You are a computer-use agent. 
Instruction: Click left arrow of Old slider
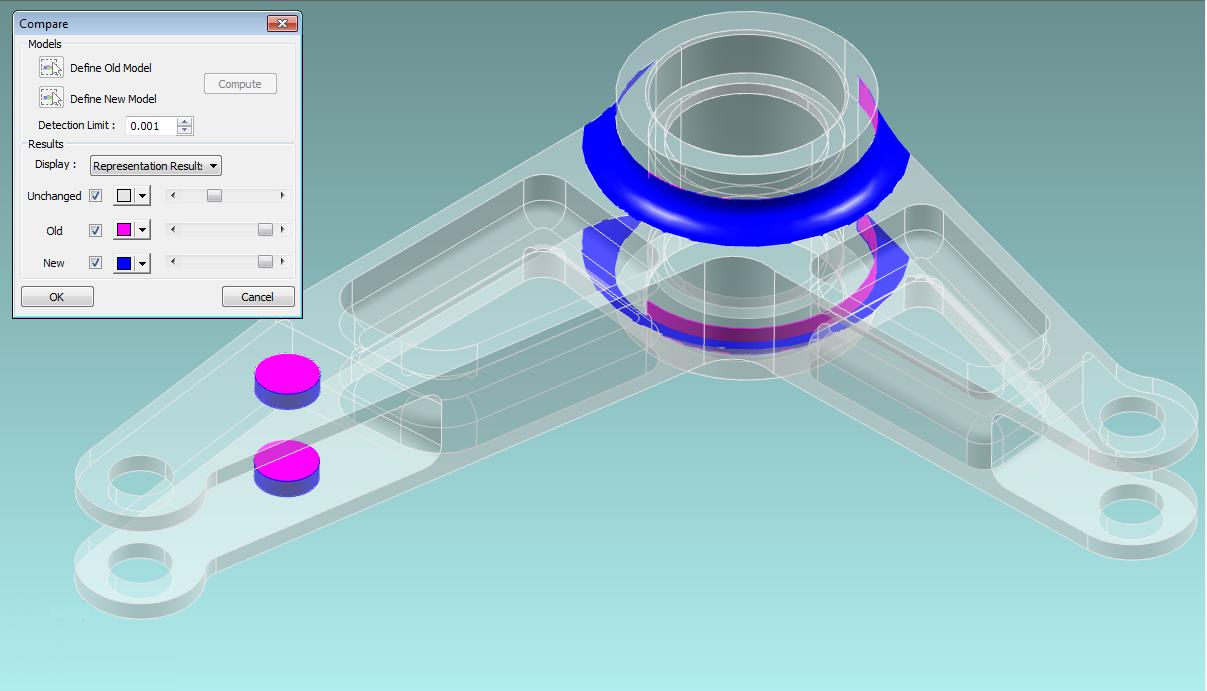tap(172, 229)
